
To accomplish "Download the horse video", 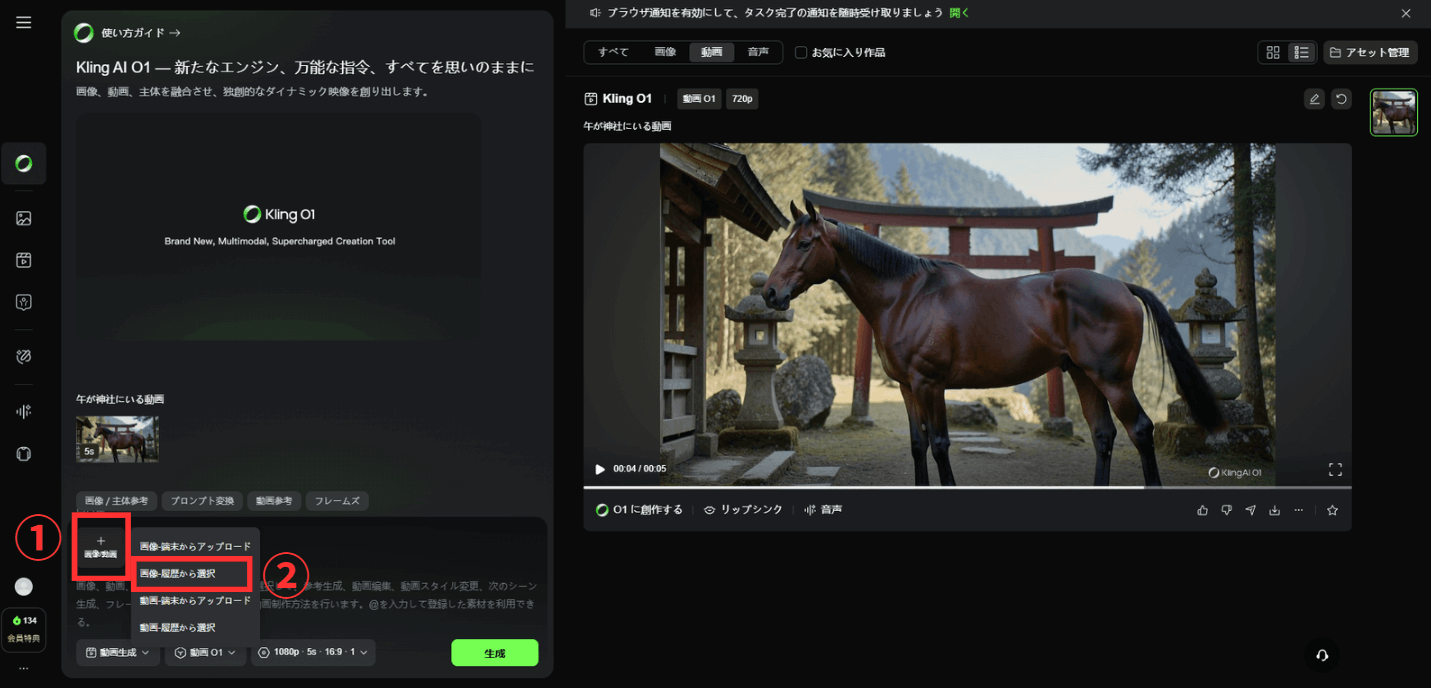I will tap(1274, 510).
